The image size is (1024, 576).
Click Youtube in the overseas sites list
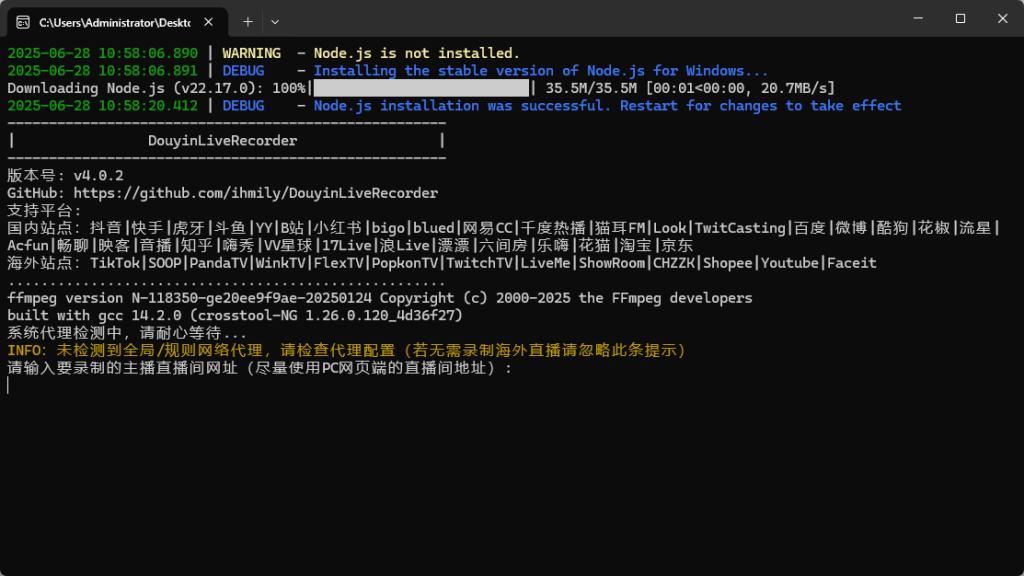tap(790, 263)
